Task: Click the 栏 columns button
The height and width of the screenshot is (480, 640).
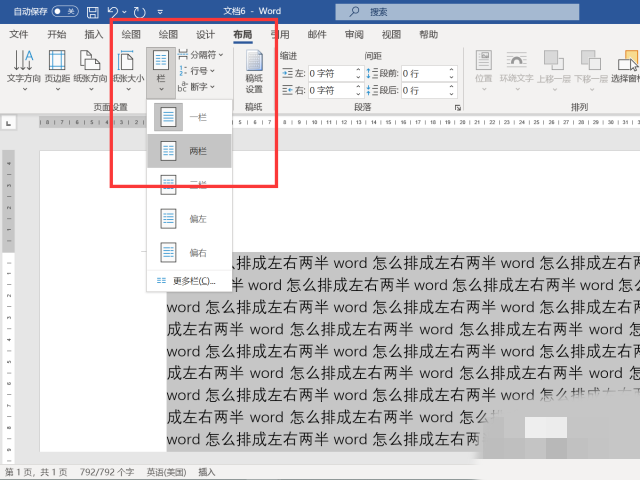Action: point(161,71)
